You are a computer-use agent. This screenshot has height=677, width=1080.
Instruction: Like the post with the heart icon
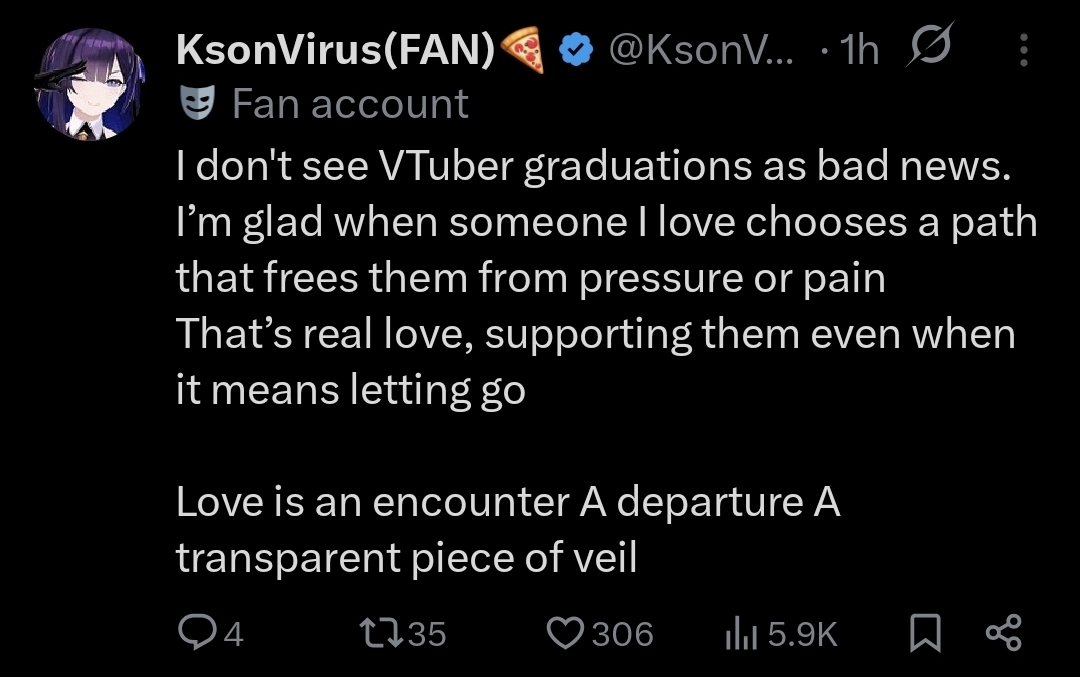click(x=565, y=633)
